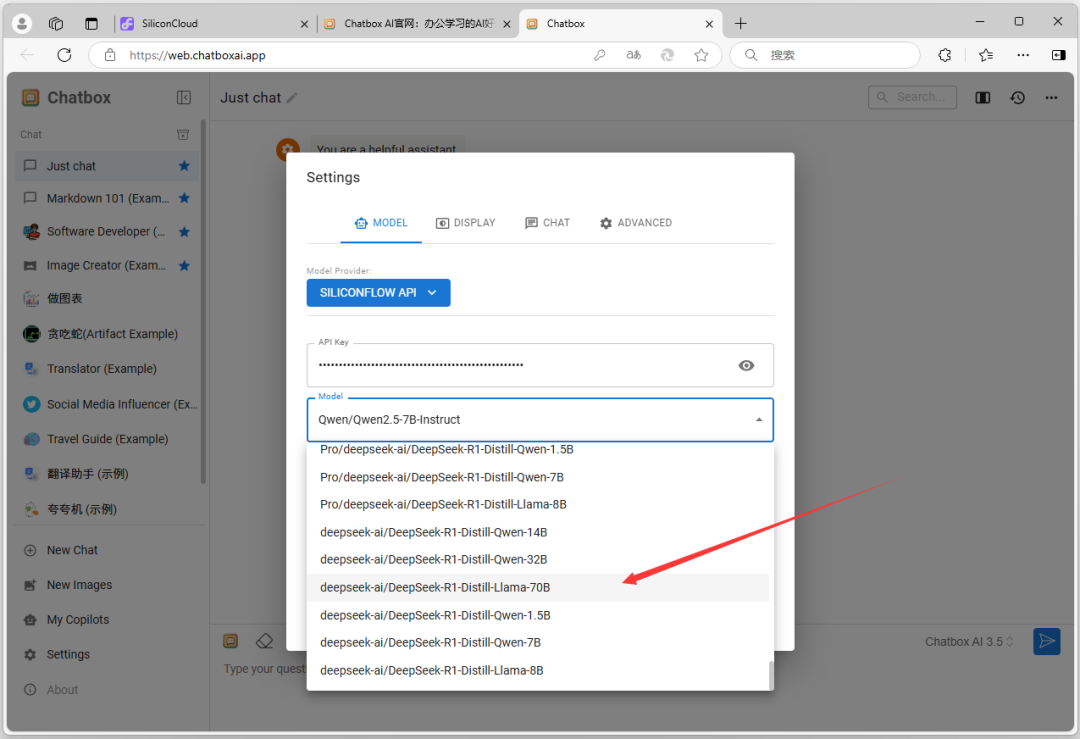This screenshot has height=739, width=1080.
Task: Switch to the CHAT settings tab
Action: coord(548,223)
